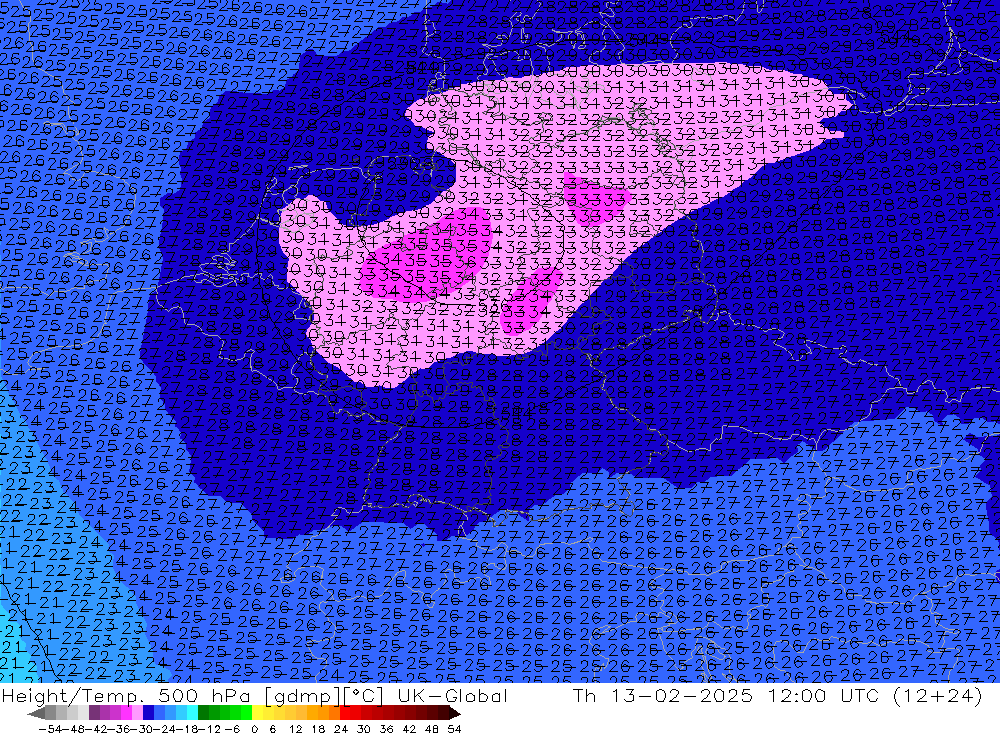This screenshot has width=1000, height=733.
Task: Click the "[°C]" unit label
Action: pyautogui.click(x=364, y=695)
